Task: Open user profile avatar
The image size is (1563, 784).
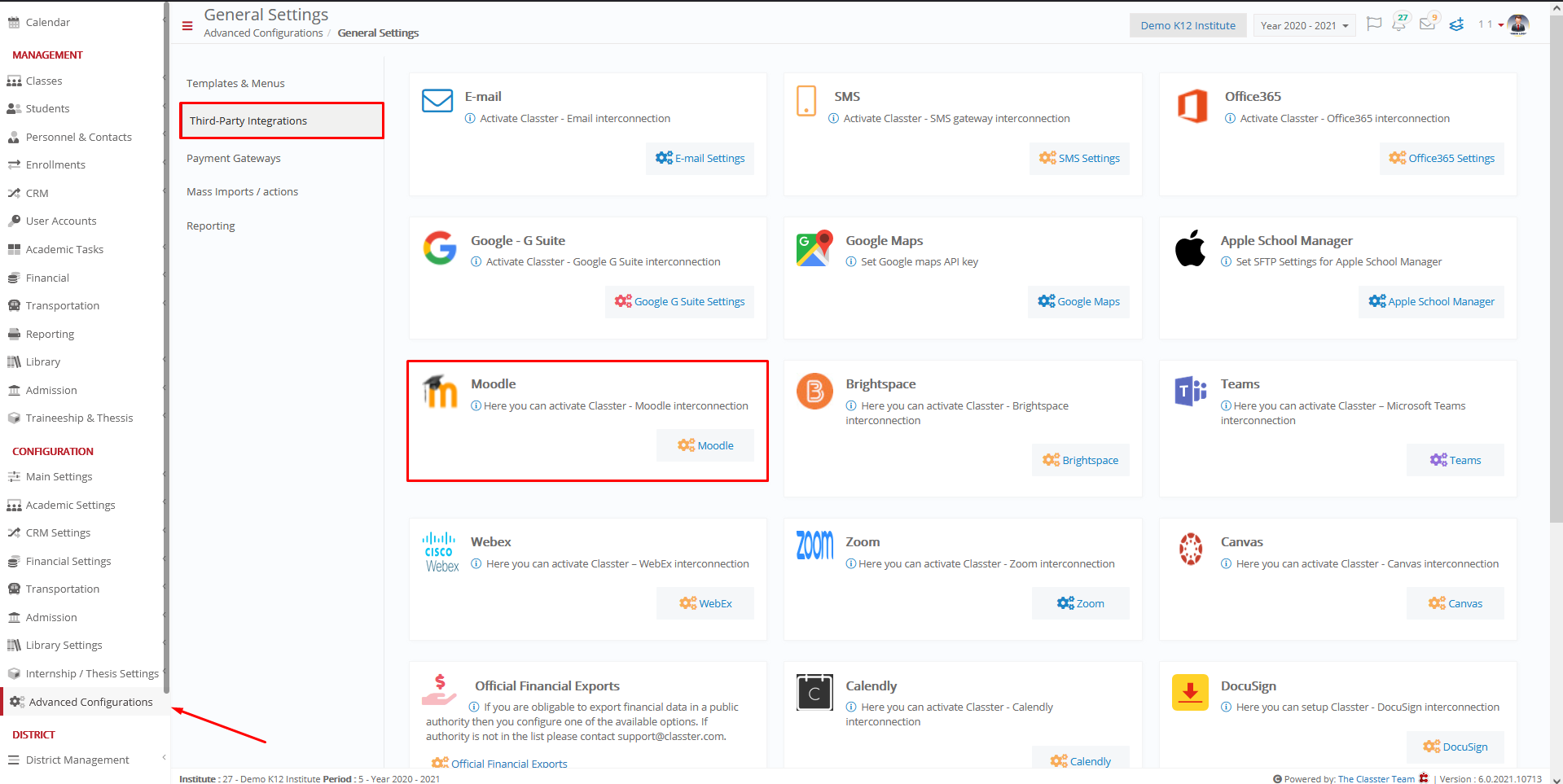Action: click(1518, 25)
